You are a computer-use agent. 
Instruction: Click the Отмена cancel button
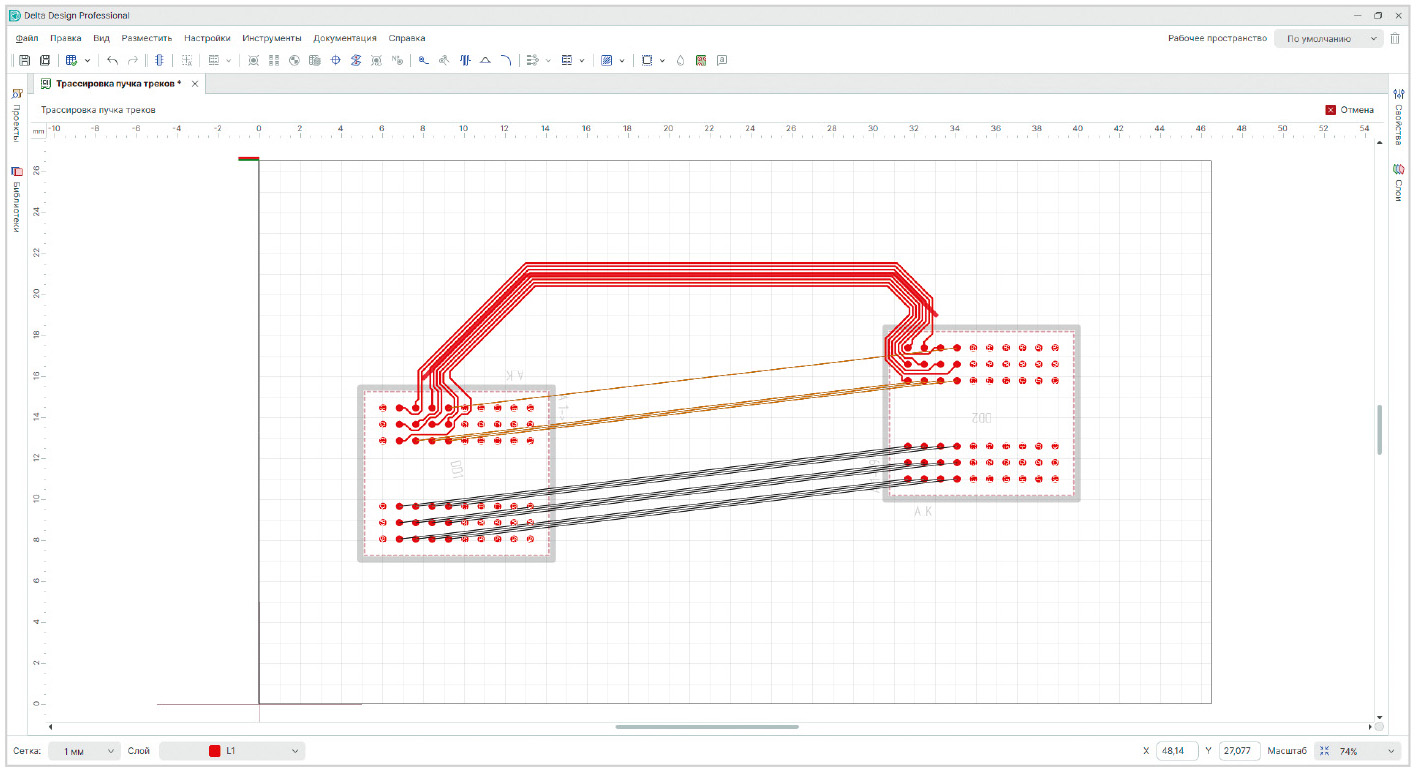[1349, 110]
